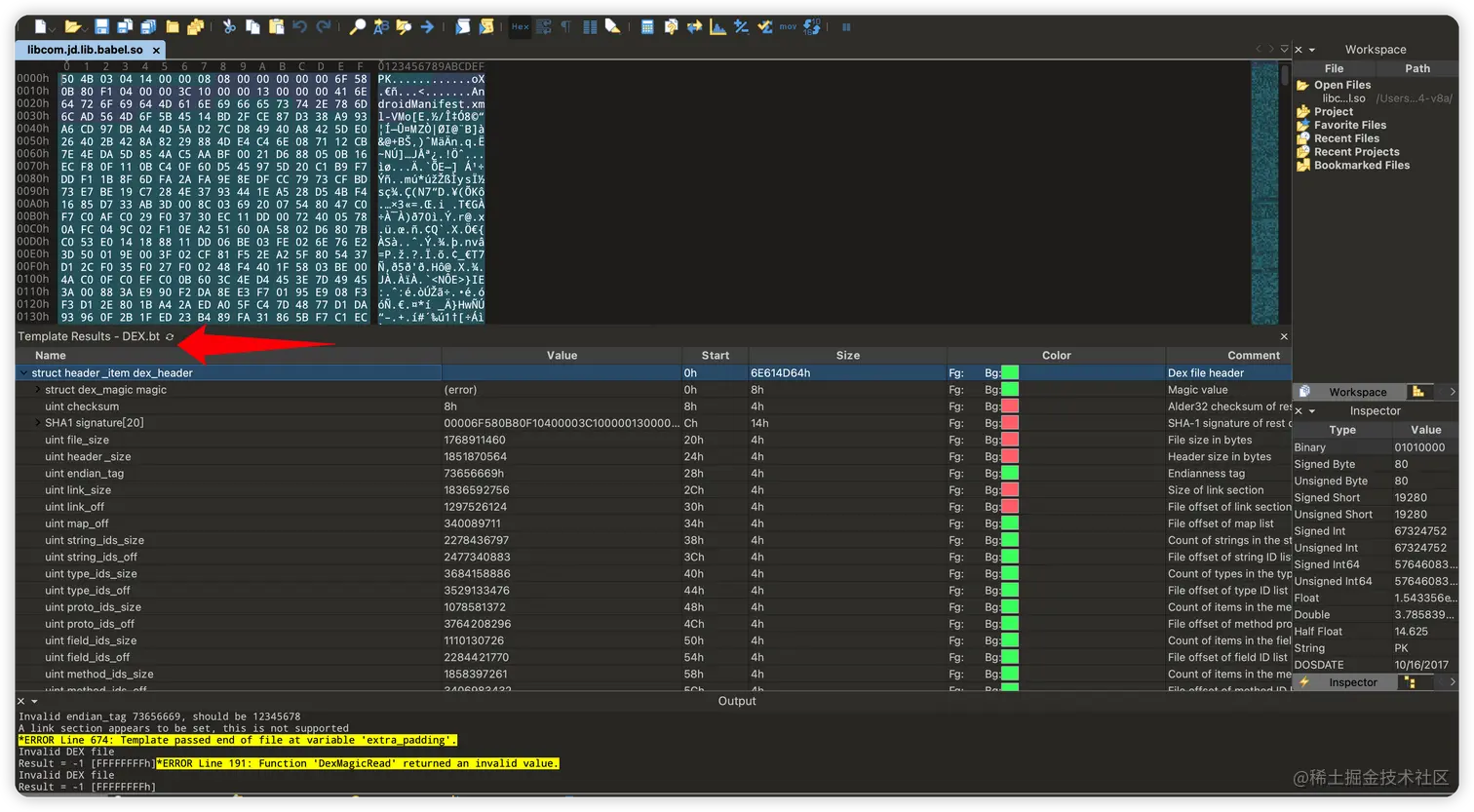Click the mov disassembler icon

tap(788, 27)
